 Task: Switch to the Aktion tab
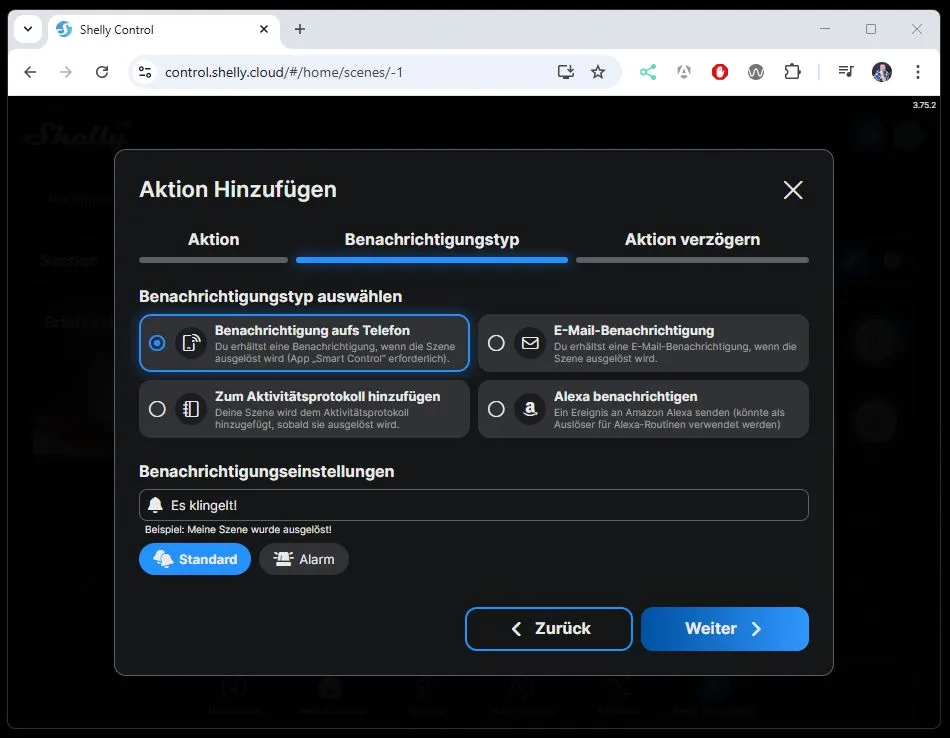[214, 240]
